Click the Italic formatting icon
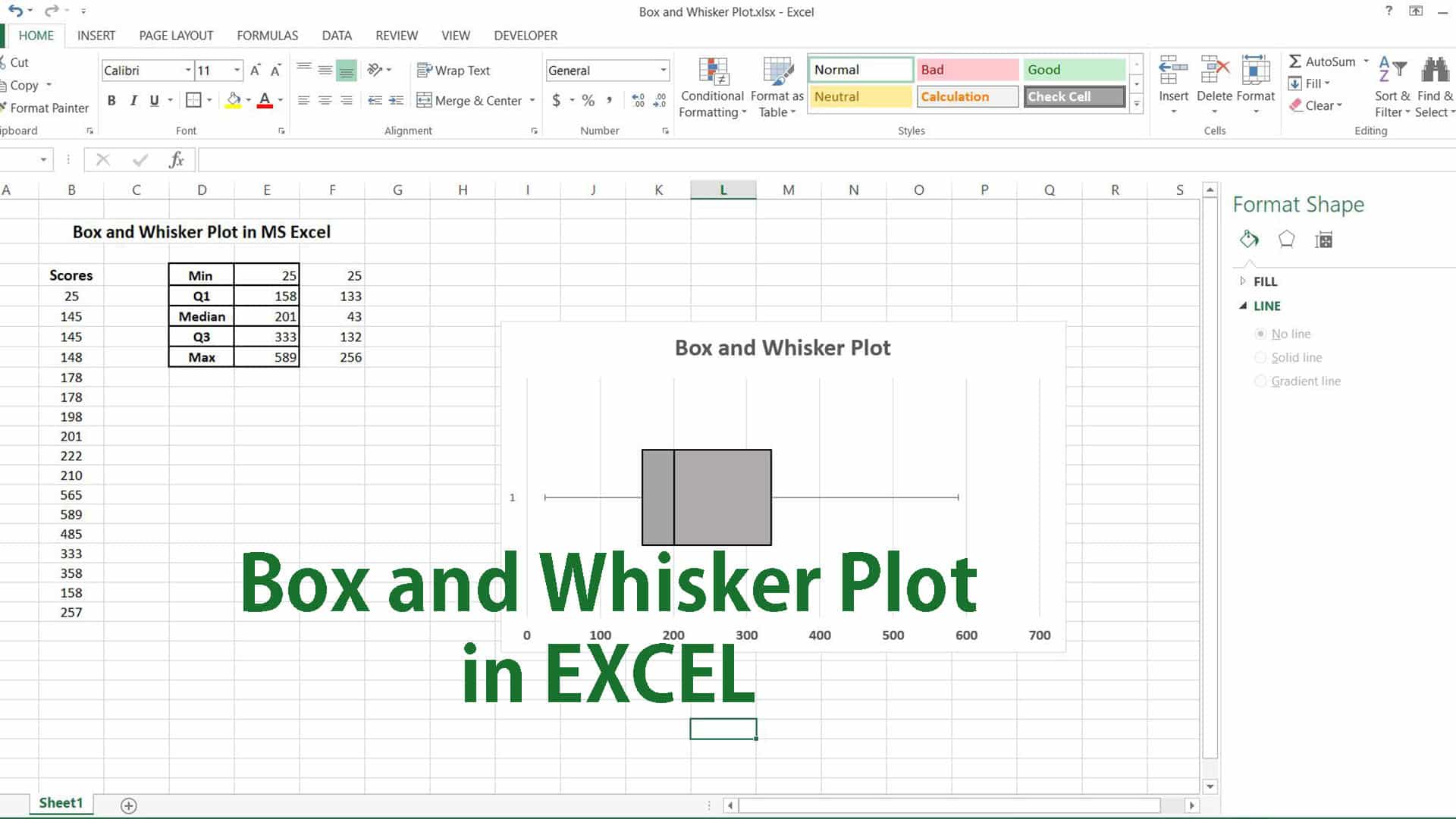The image size is (1456, 819). pyautogui.click(x=133, y=100)
